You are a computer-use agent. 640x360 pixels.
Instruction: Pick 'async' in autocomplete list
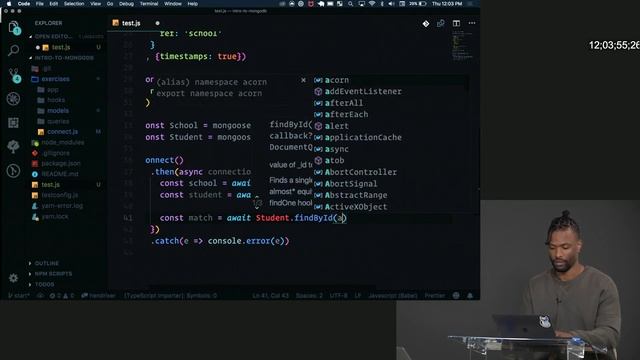(x=391, y=149)
